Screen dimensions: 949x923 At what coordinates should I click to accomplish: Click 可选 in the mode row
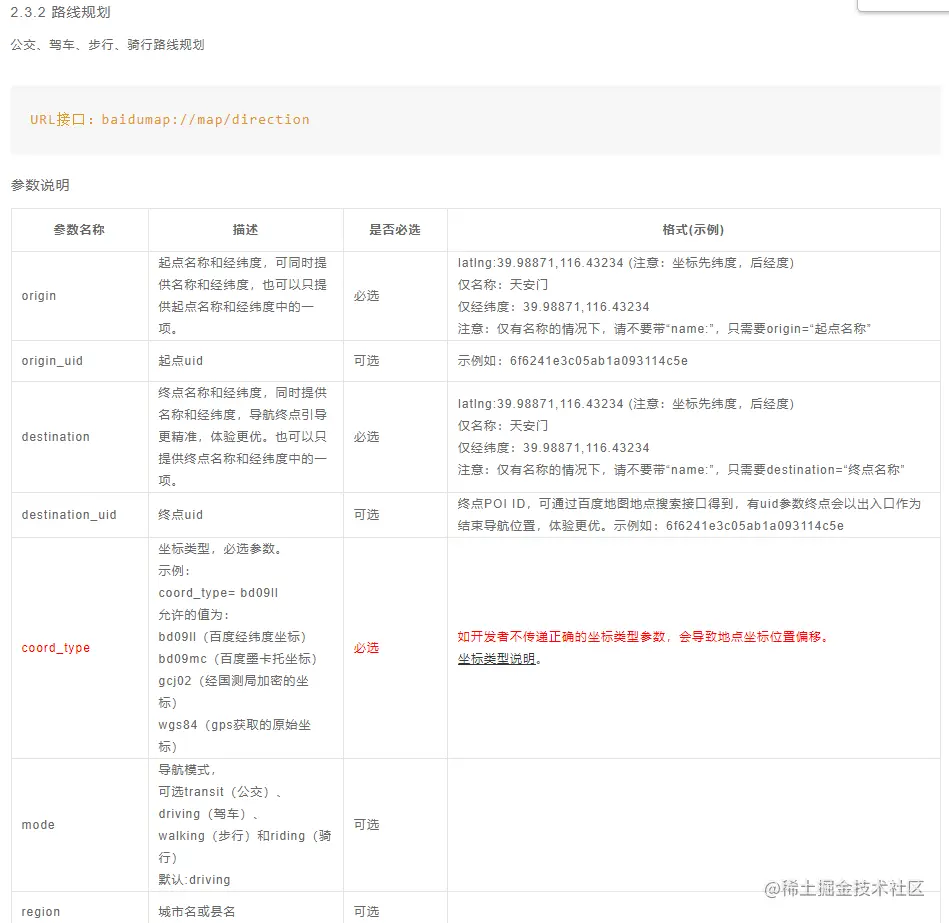point(366,824)
